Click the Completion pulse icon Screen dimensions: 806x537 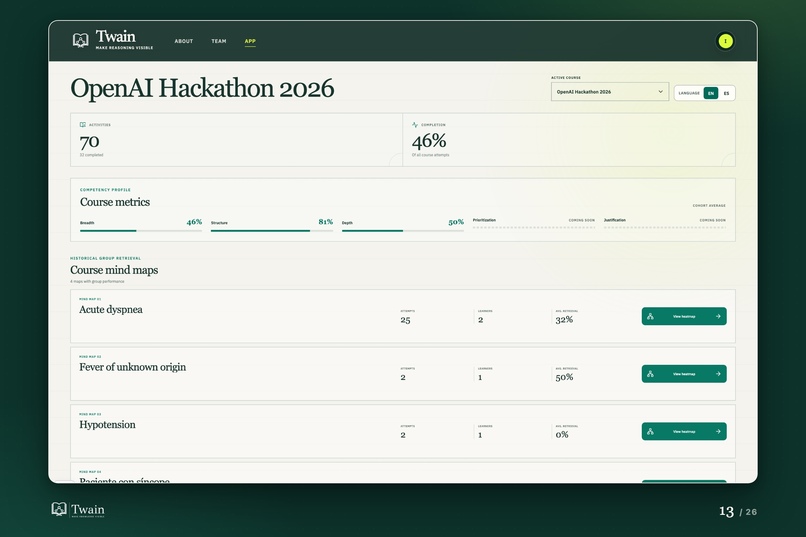click(x=415, y=124)
